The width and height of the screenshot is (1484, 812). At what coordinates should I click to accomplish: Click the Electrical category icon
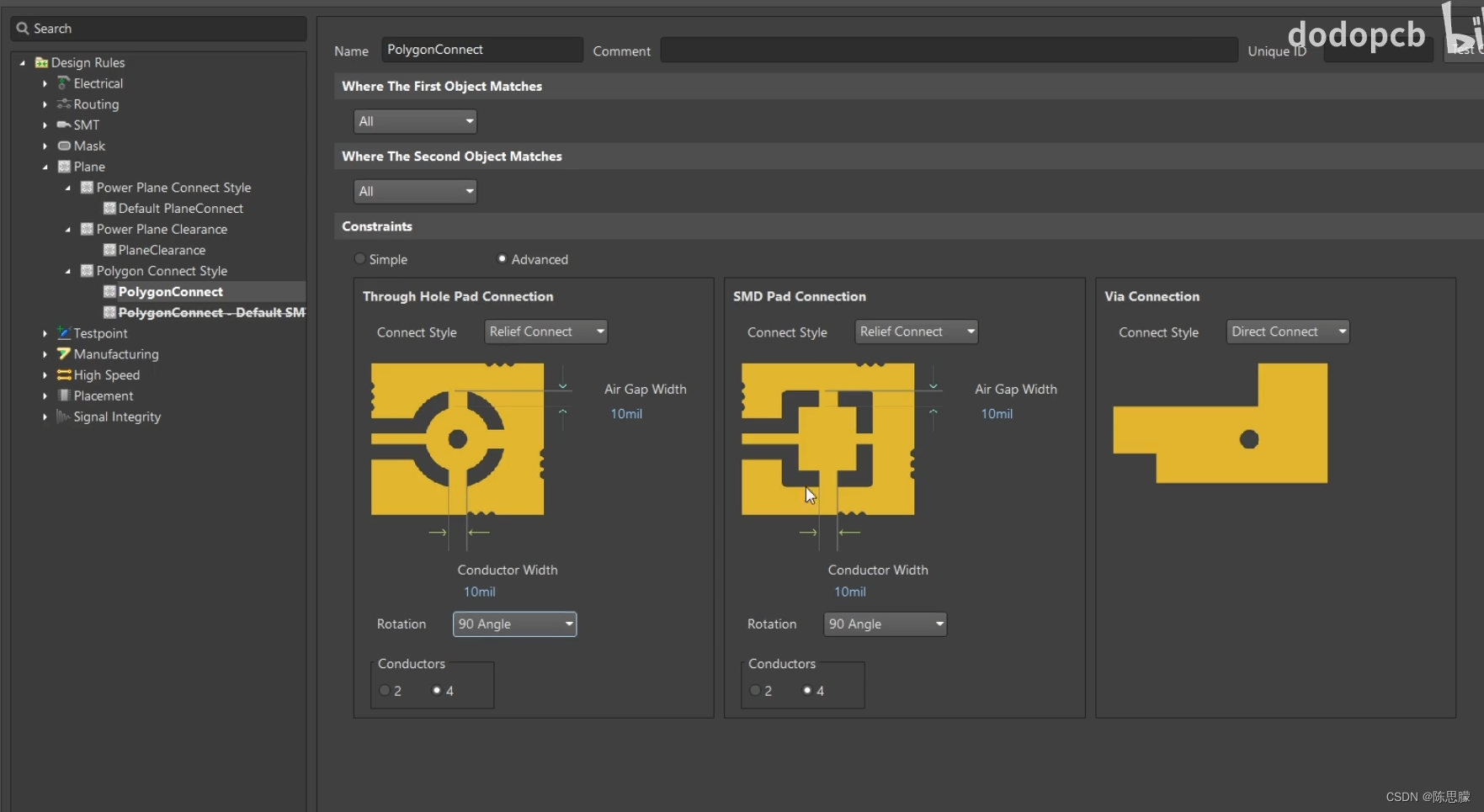[63, 83]
